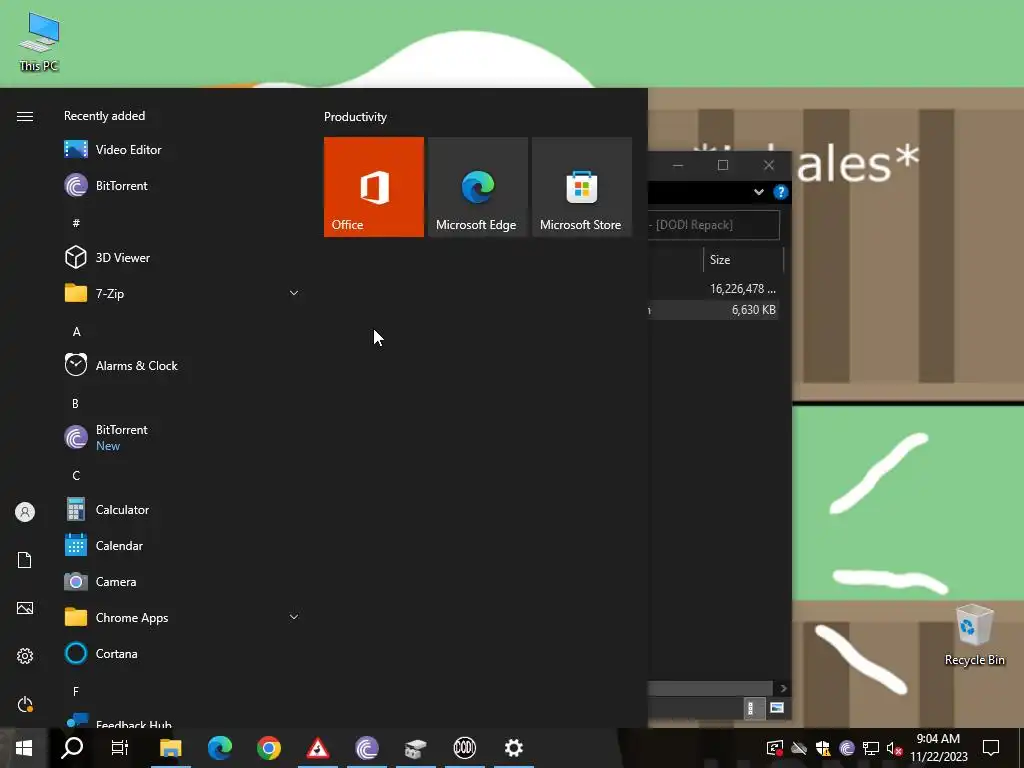Viewport: 1024px width, 768px height.
Task: Click the OneDrive cloud tray icon
Action: click(x=799, y=748)
